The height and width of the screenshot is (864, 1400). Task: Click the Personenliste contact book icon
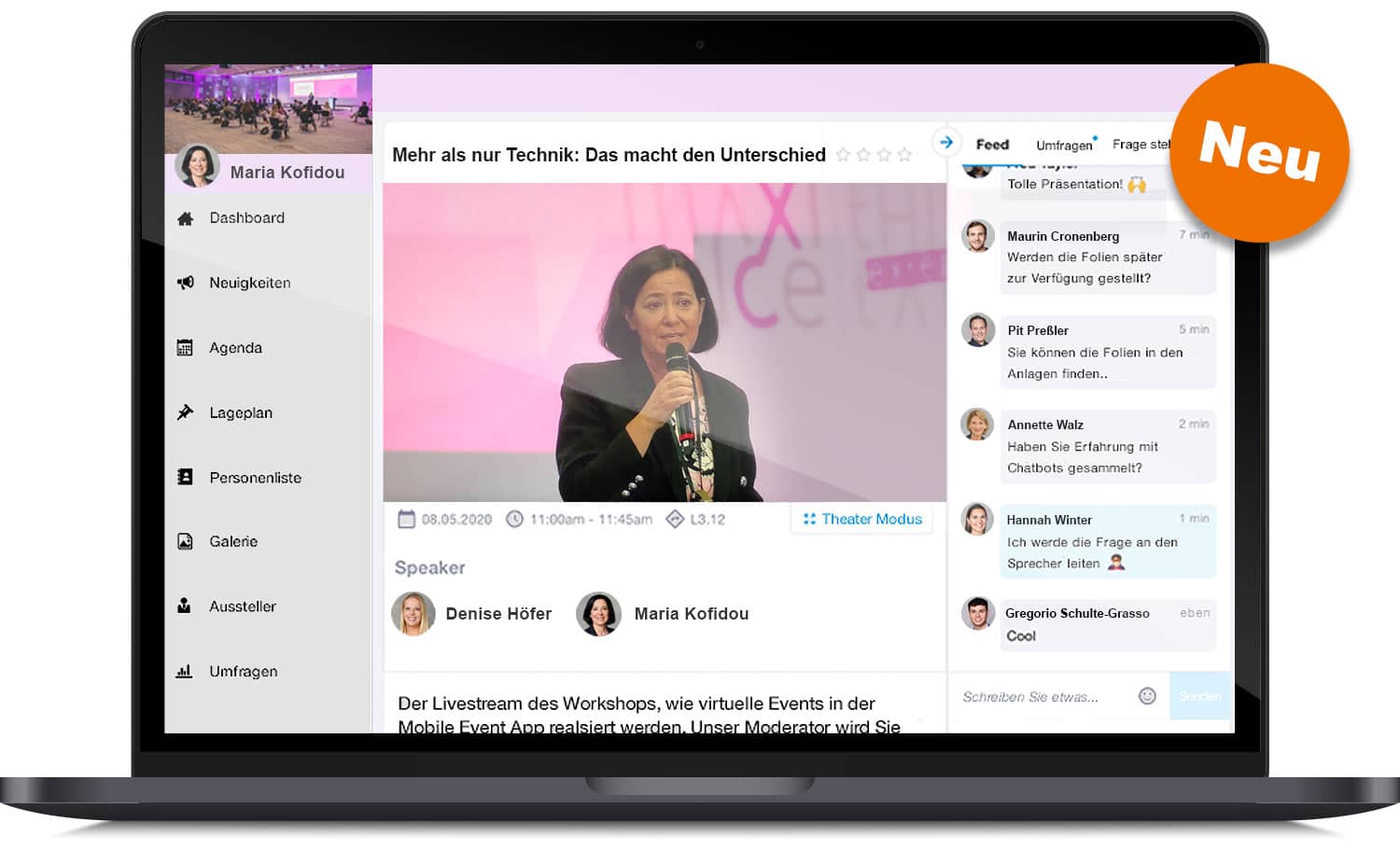185,478
